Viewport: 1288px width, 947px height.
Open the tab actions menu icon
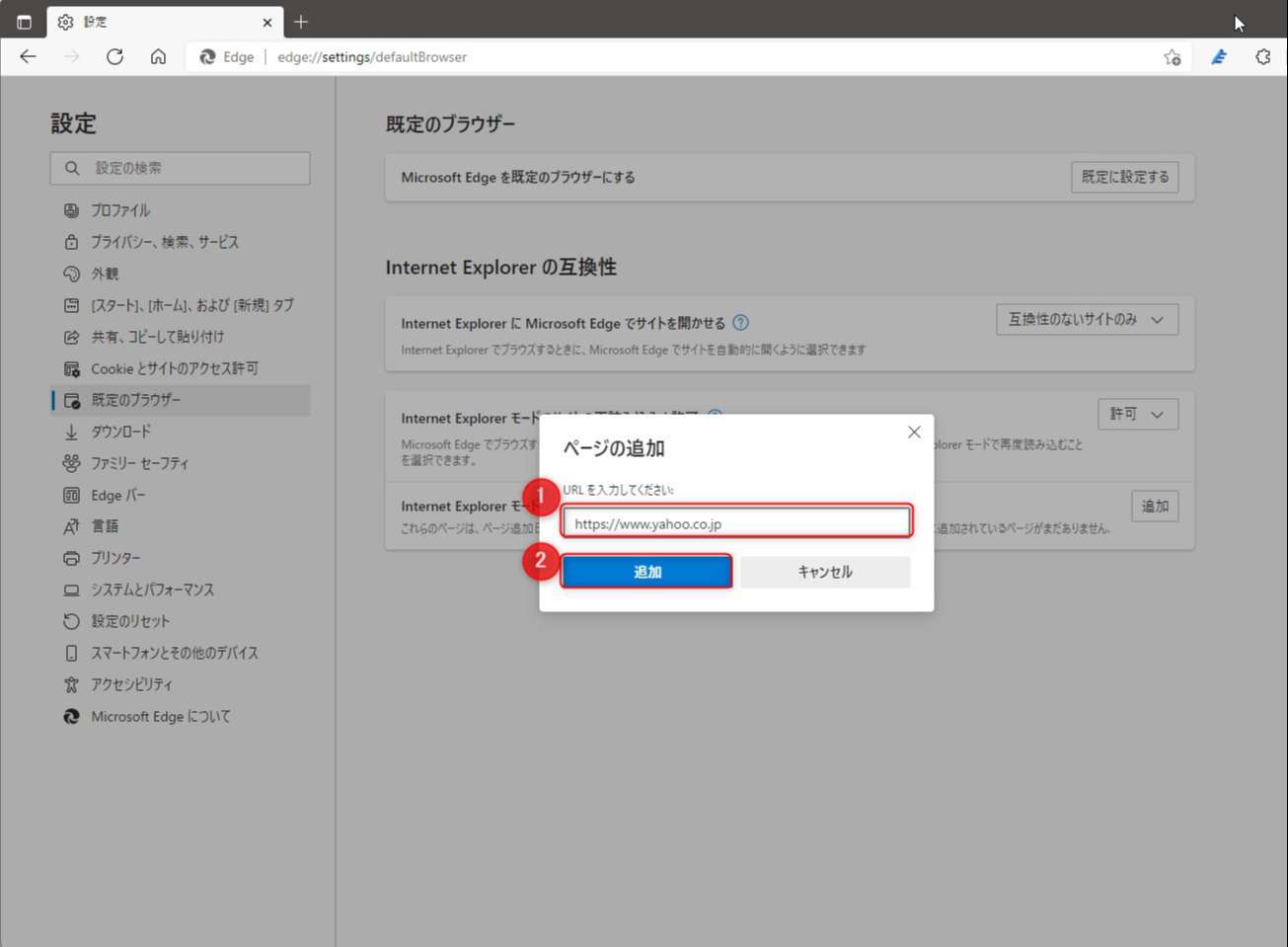click(24, 21)
